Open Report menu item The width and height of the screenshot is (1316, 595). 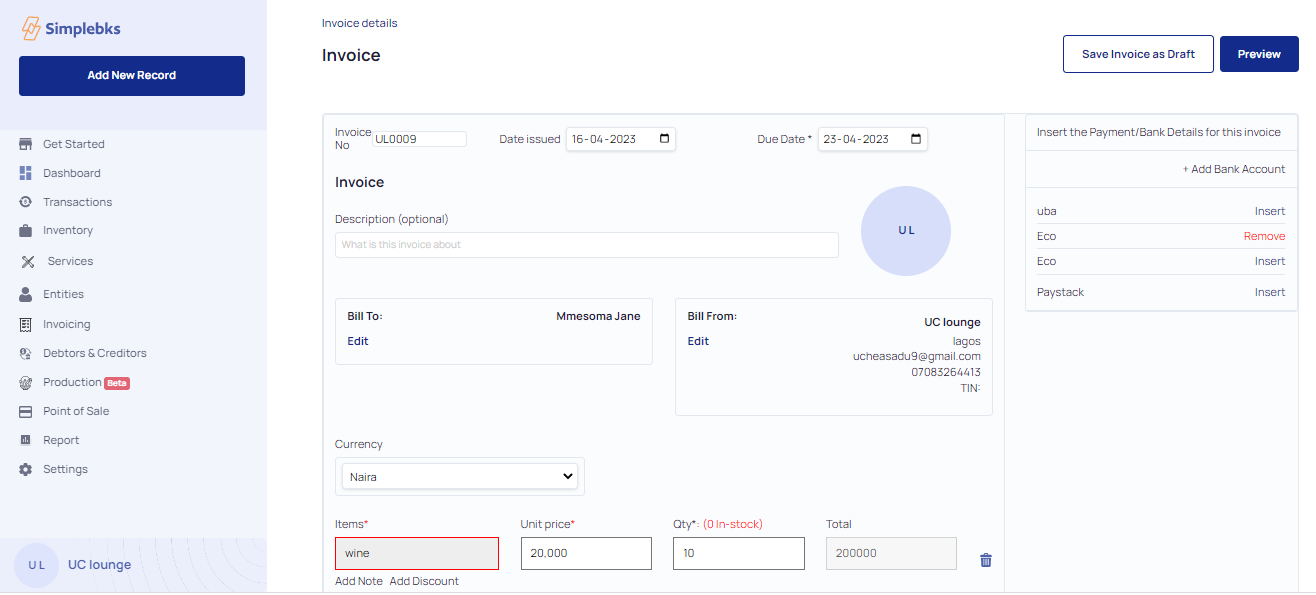(61, 440)
